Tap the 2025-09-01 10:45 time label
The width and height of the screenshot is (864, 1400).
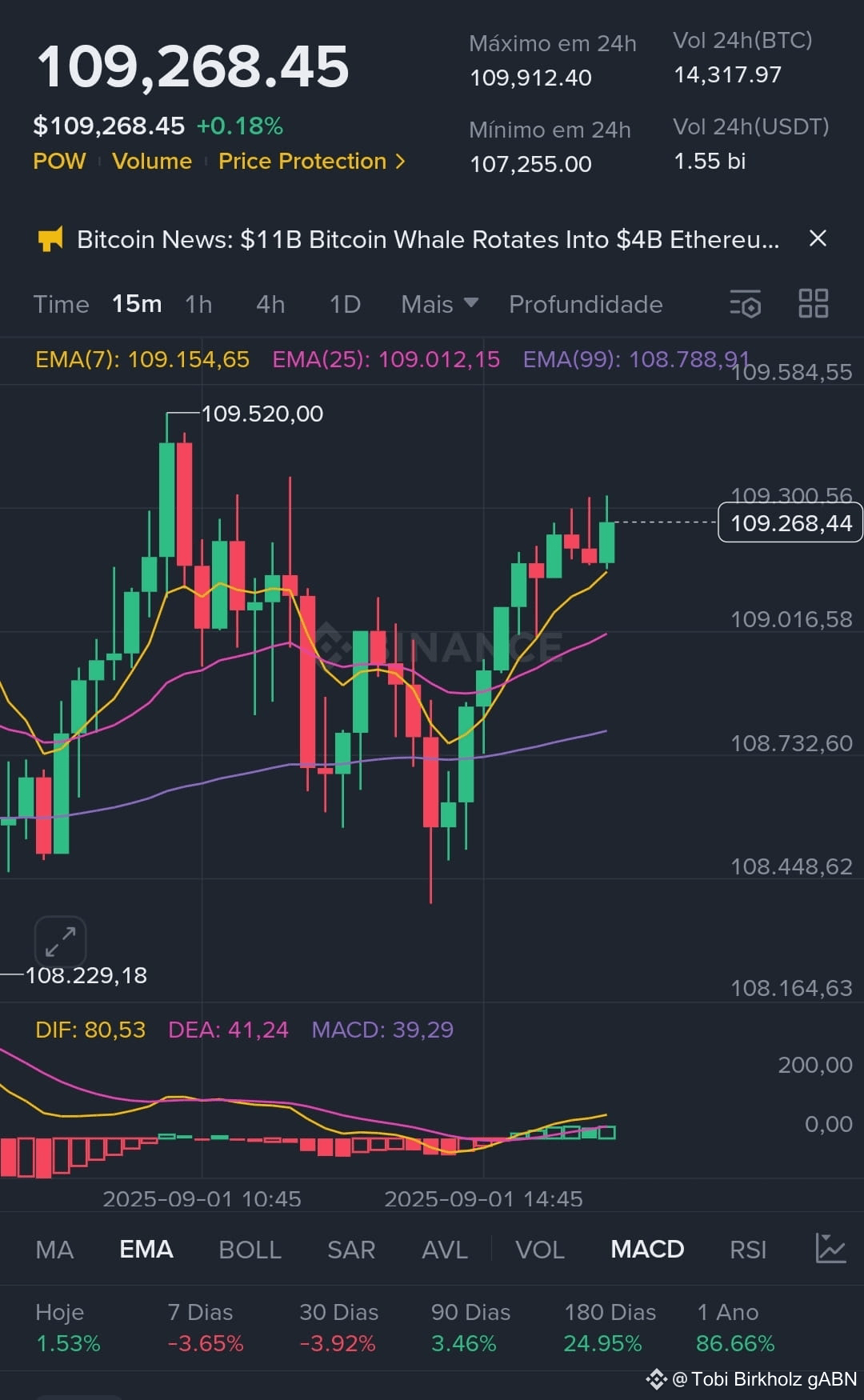(202, 1198)
